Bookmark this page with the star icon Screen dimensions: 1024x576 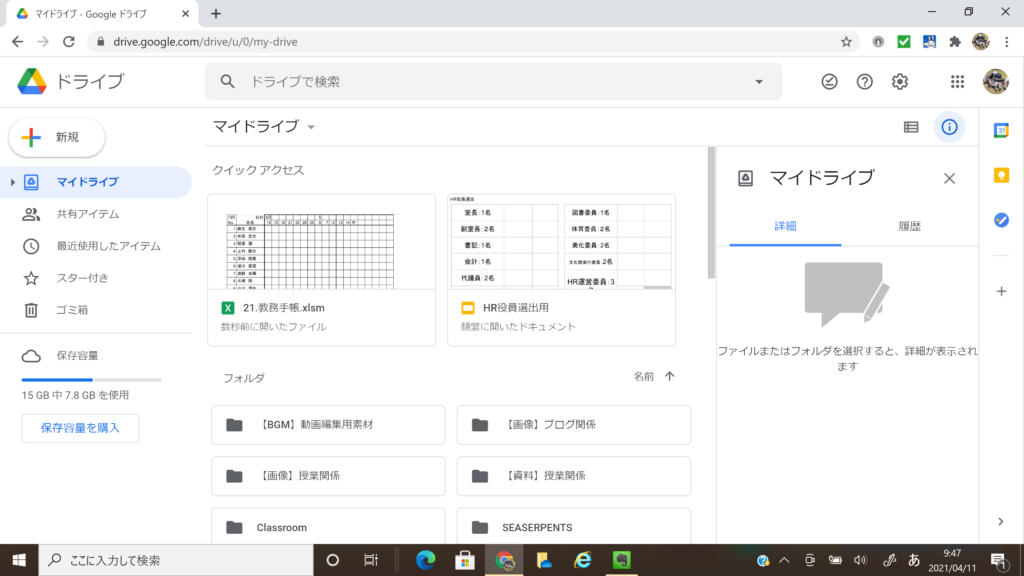coord(846,42)
